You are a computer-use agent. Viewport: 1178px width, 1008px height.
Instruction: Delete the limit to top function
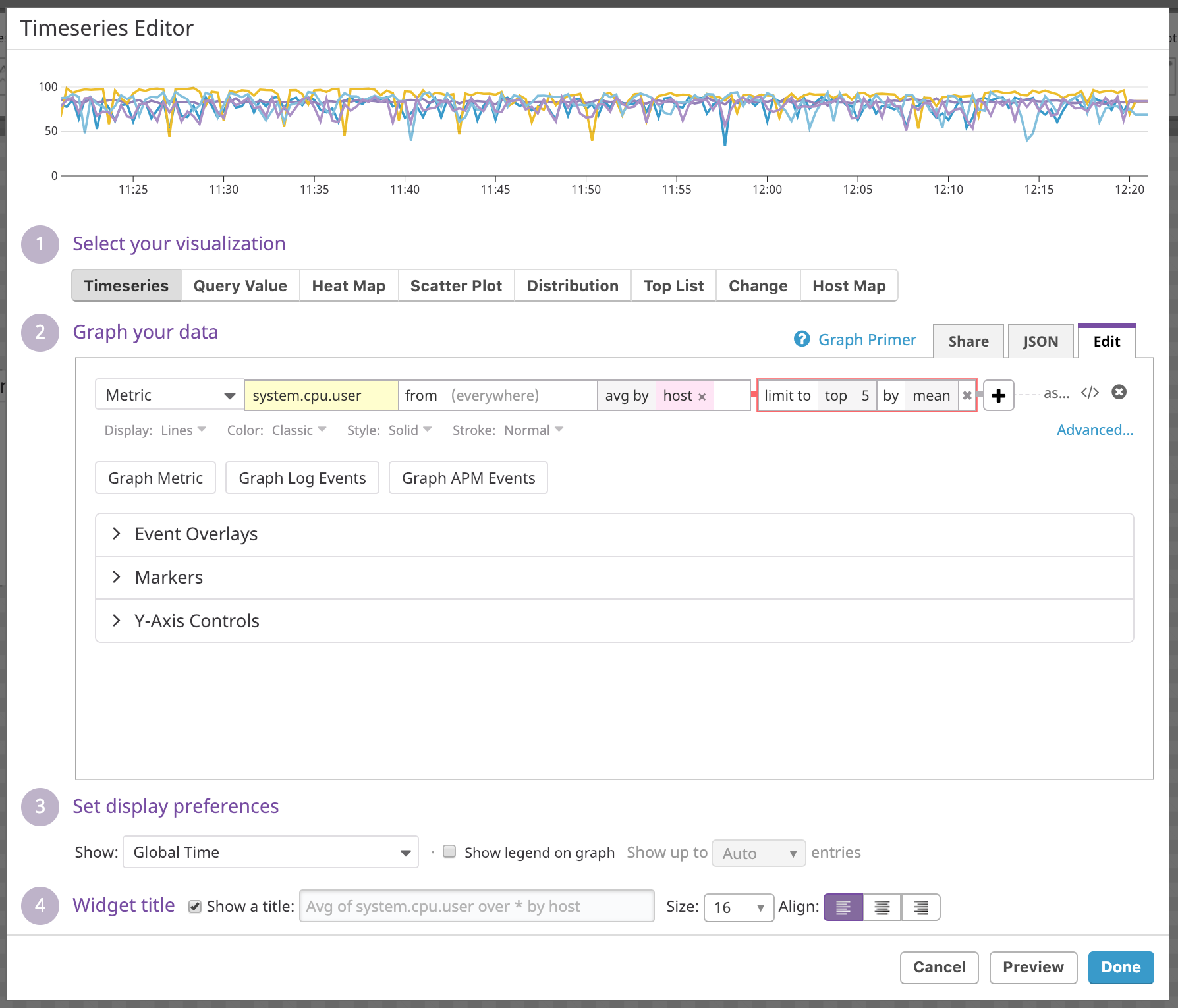click(x=967, y=396)
